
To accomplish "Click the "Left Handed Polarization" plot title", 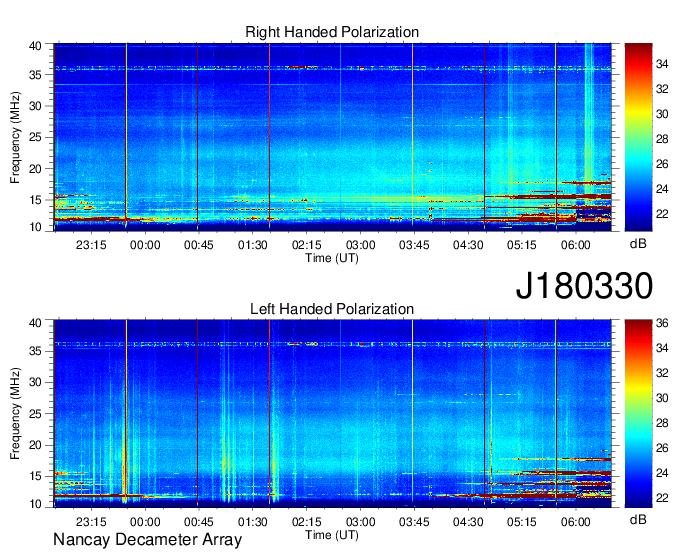I will (332, 309).
